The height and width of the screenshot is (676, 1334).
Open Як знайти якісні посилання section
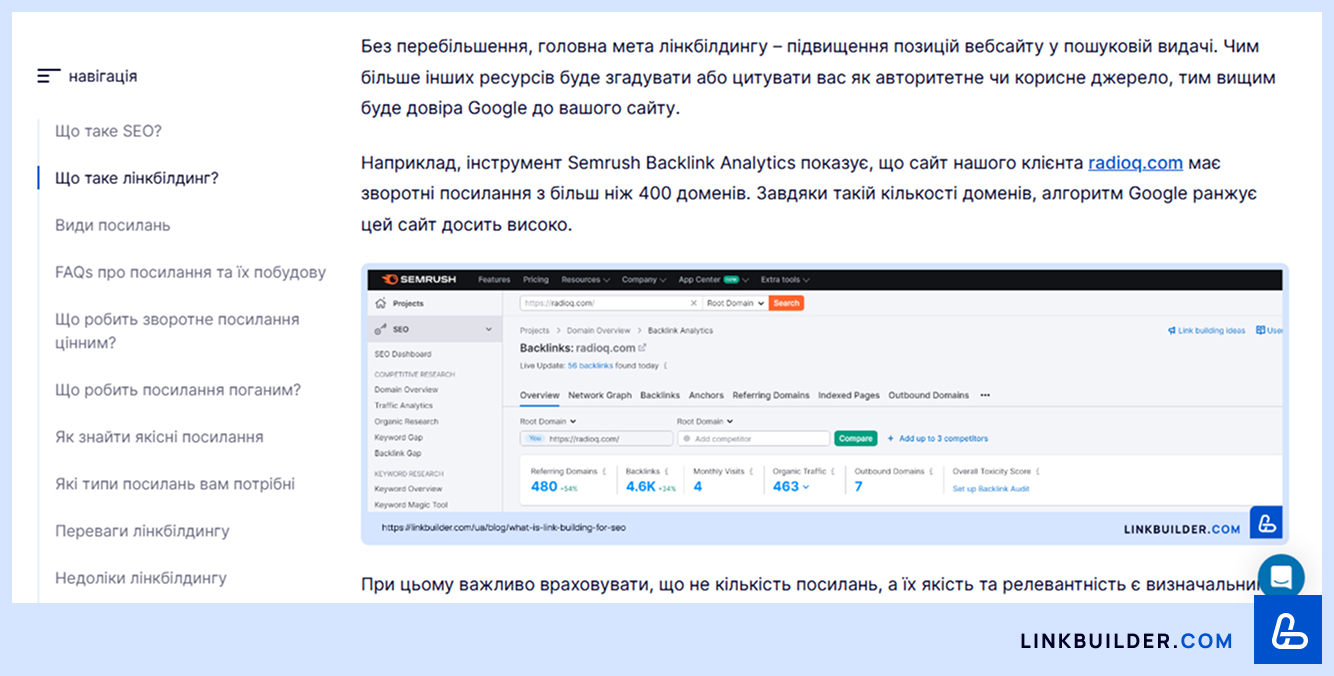point(159,437)
